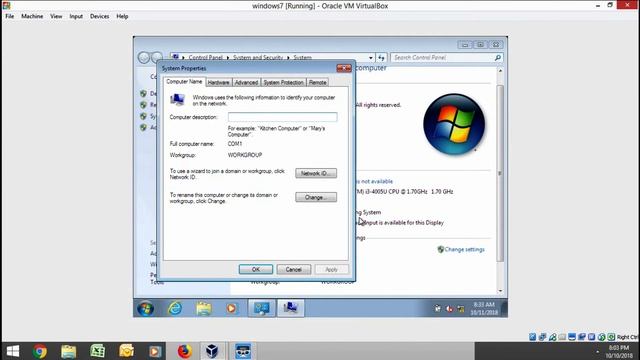Click the guest network tray icon
Viewport: 640px width, 360px height.
tap(461, 309)
